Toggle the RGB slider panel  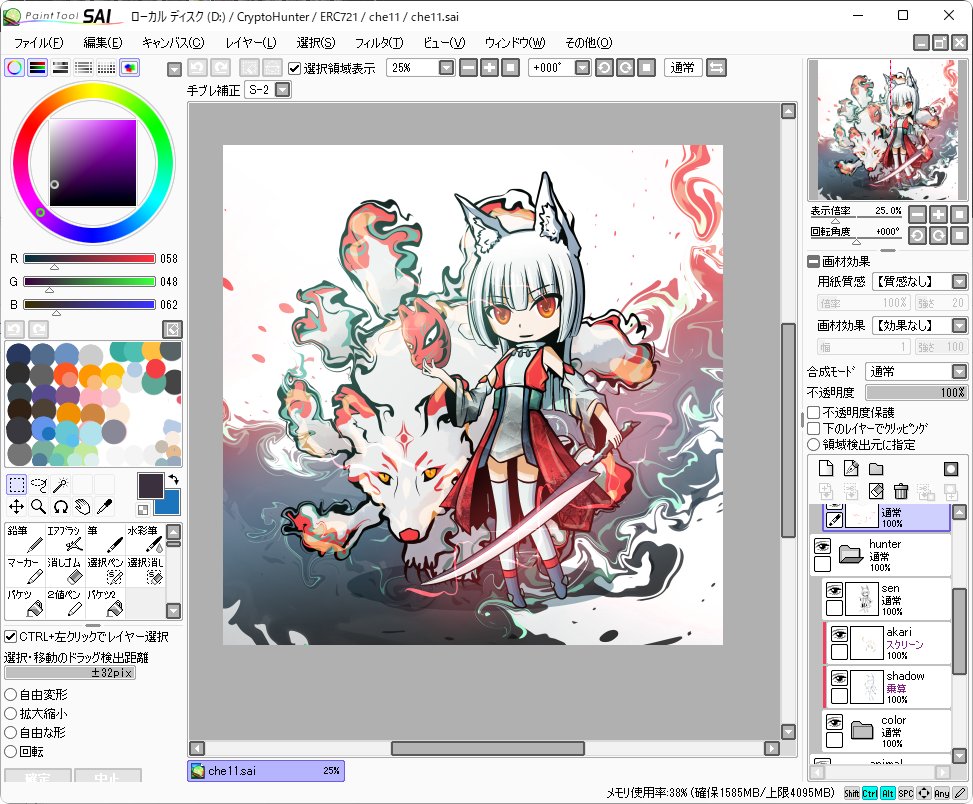tap(38, 68)
